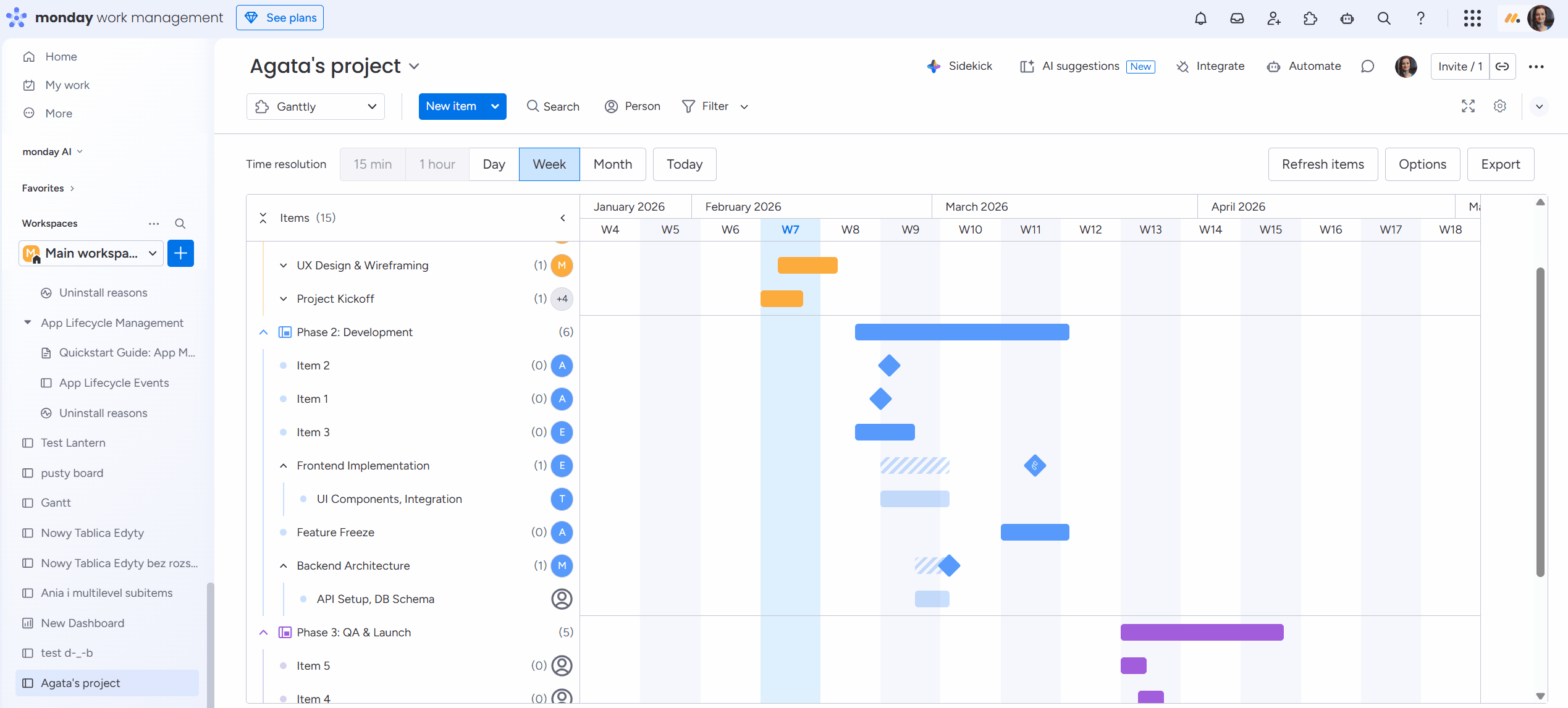
Task: Click the Search board field
Action: tap(552, 106)
